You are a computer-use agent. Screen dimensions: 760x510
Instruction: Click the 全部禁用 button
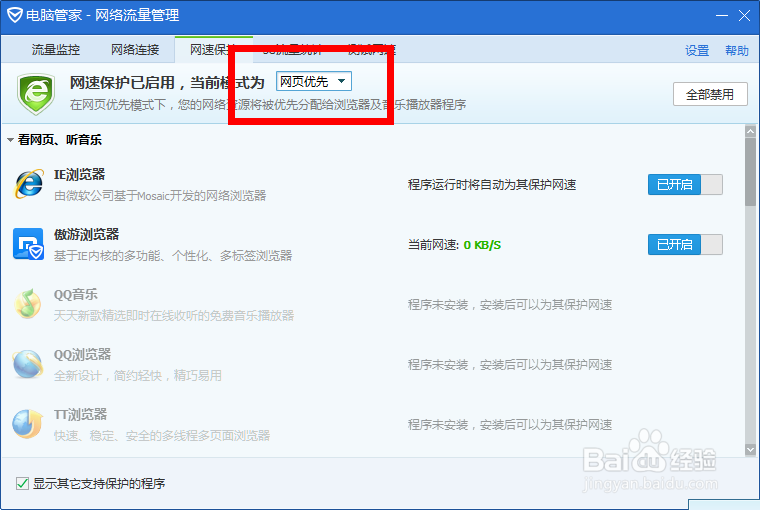coord(710,94)
